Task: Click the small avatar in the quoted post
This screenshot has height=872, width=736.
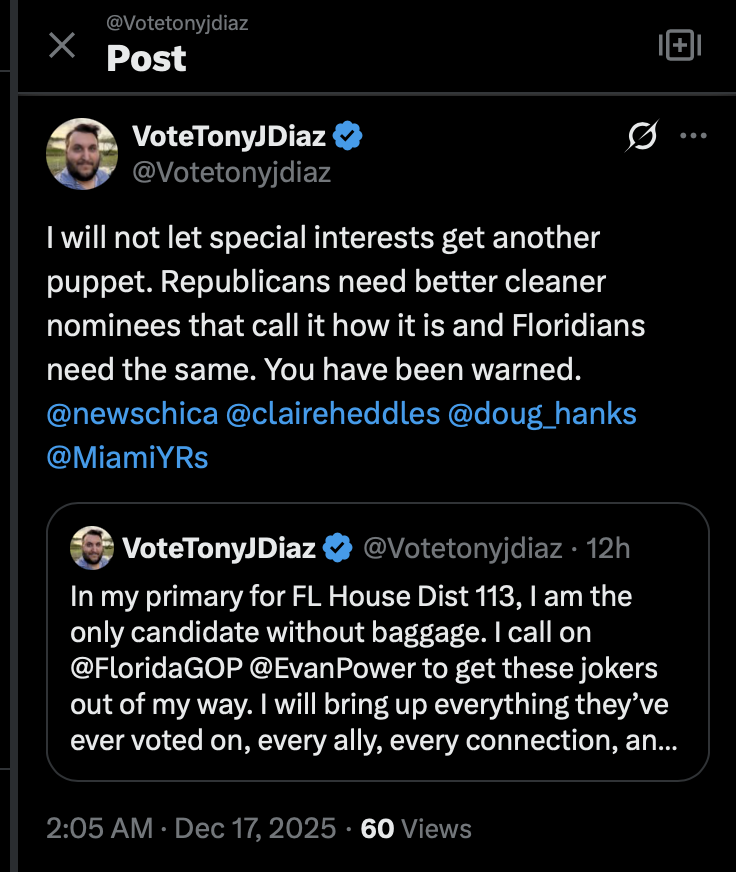Action: (90, 547)
